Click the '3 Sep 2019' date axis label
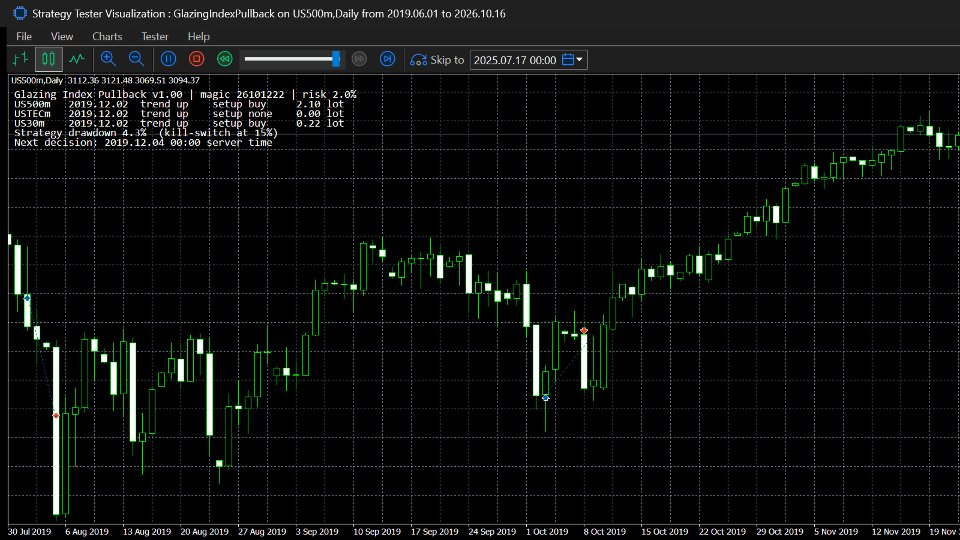 (317, 531)
